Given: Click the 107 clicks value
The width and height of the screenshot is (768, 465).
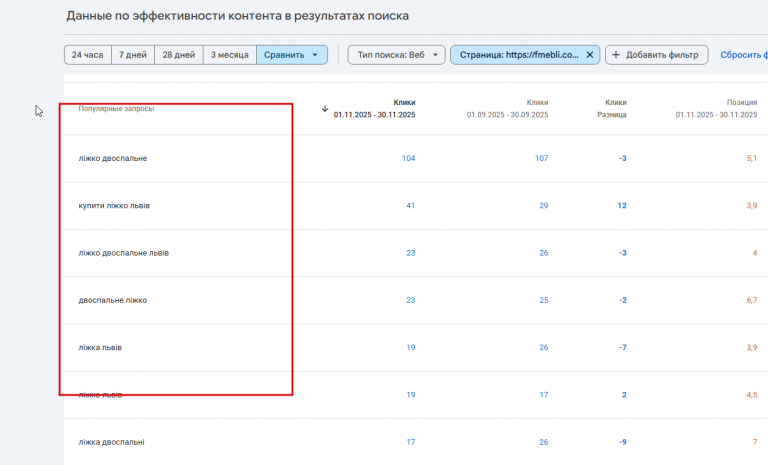Looking at the screenshot, I should pyautogui.click(x=541, y=158).
